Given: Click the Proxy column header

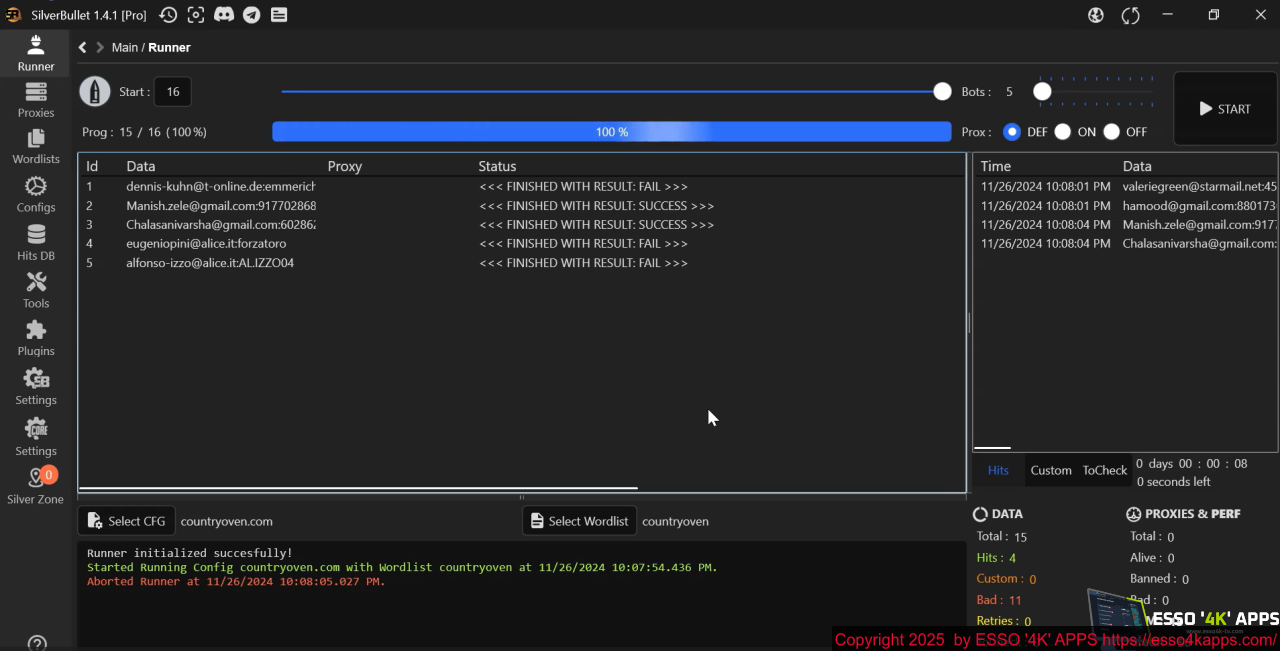Looking at the screenshot, I should (x=345, y=166).
